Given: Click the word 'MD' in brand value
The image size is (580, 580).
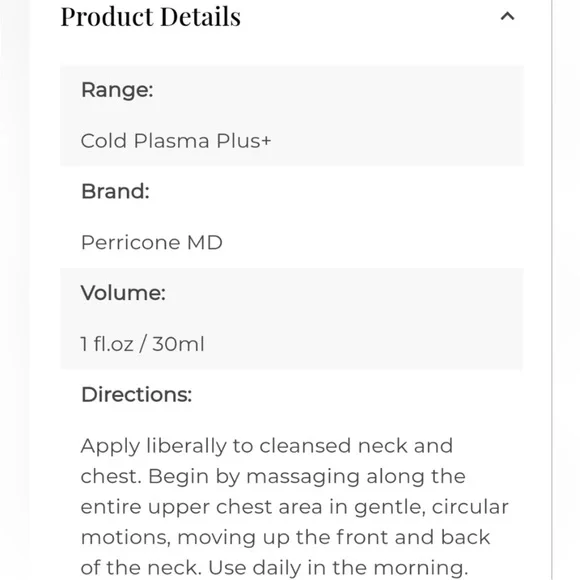Looking at the screenshot, I should [205, 243].
